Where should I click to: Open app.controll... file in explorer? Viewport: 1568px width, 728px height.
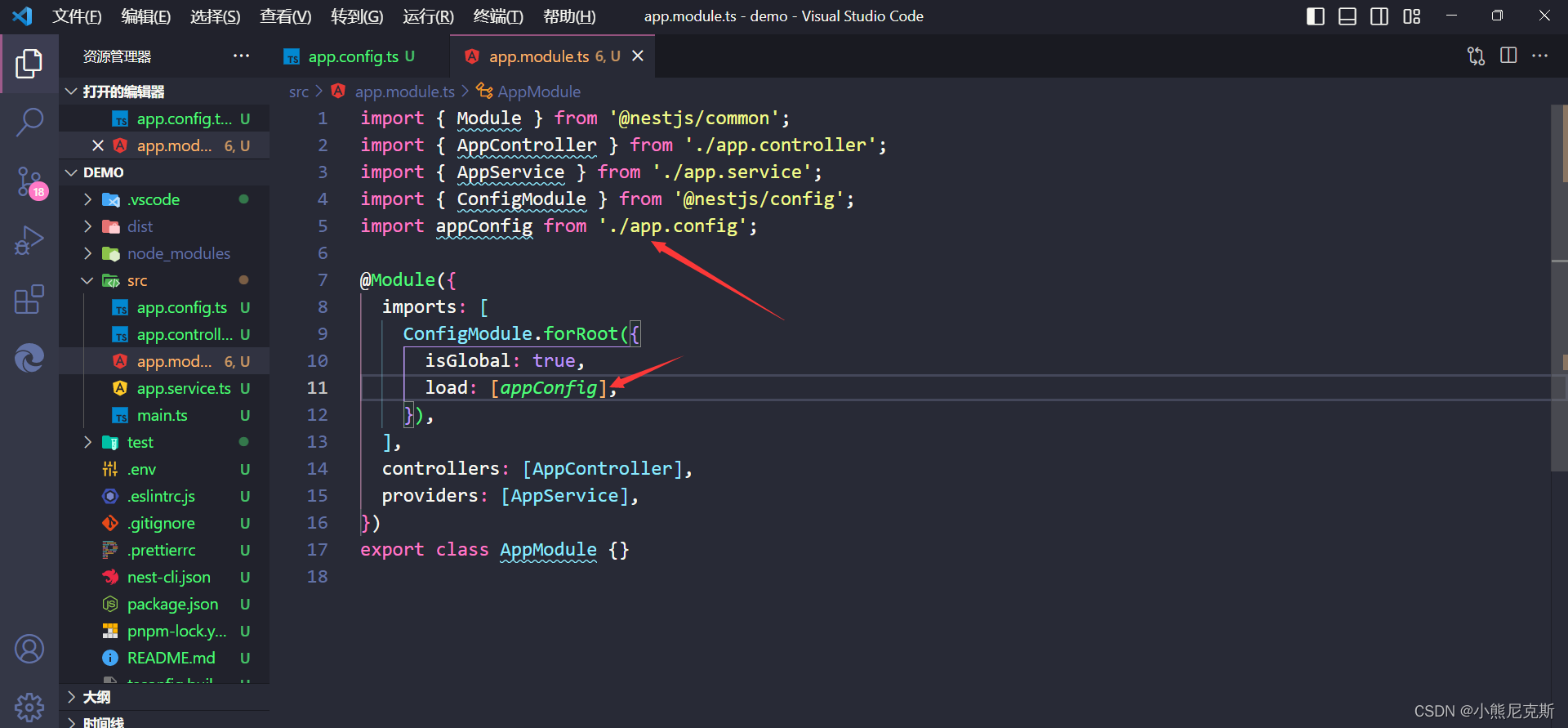[x=164, y=334]
